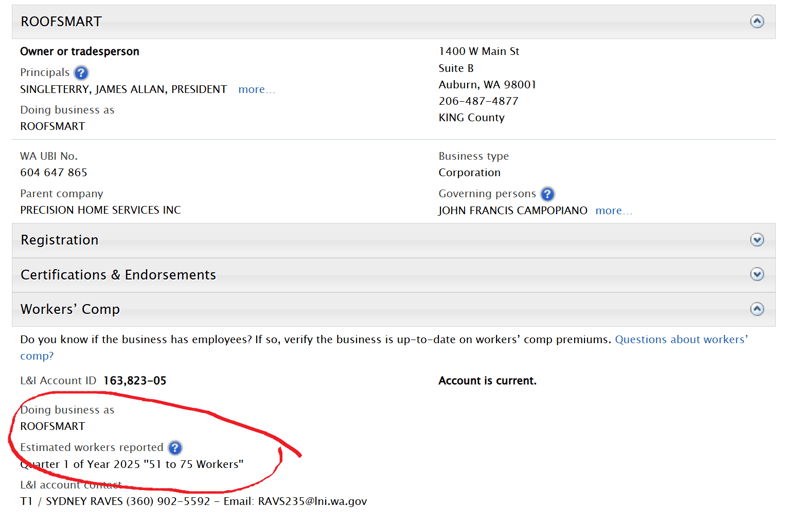Click the Registration header title
This screenshot has width=800, height=525.
pos(60,240)
